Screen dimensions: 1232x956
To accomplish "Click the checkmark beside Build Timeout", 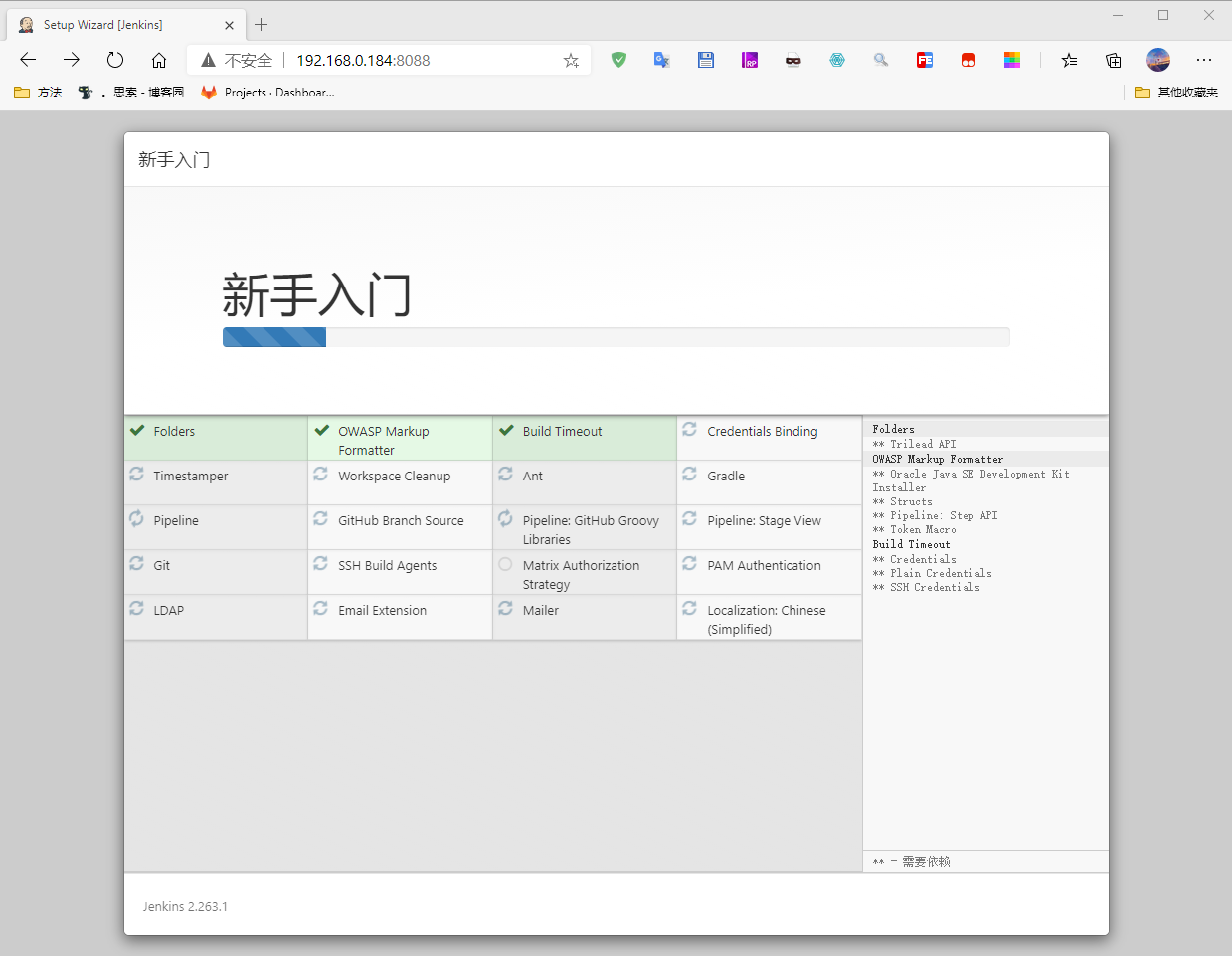I will tap(506, 430).
